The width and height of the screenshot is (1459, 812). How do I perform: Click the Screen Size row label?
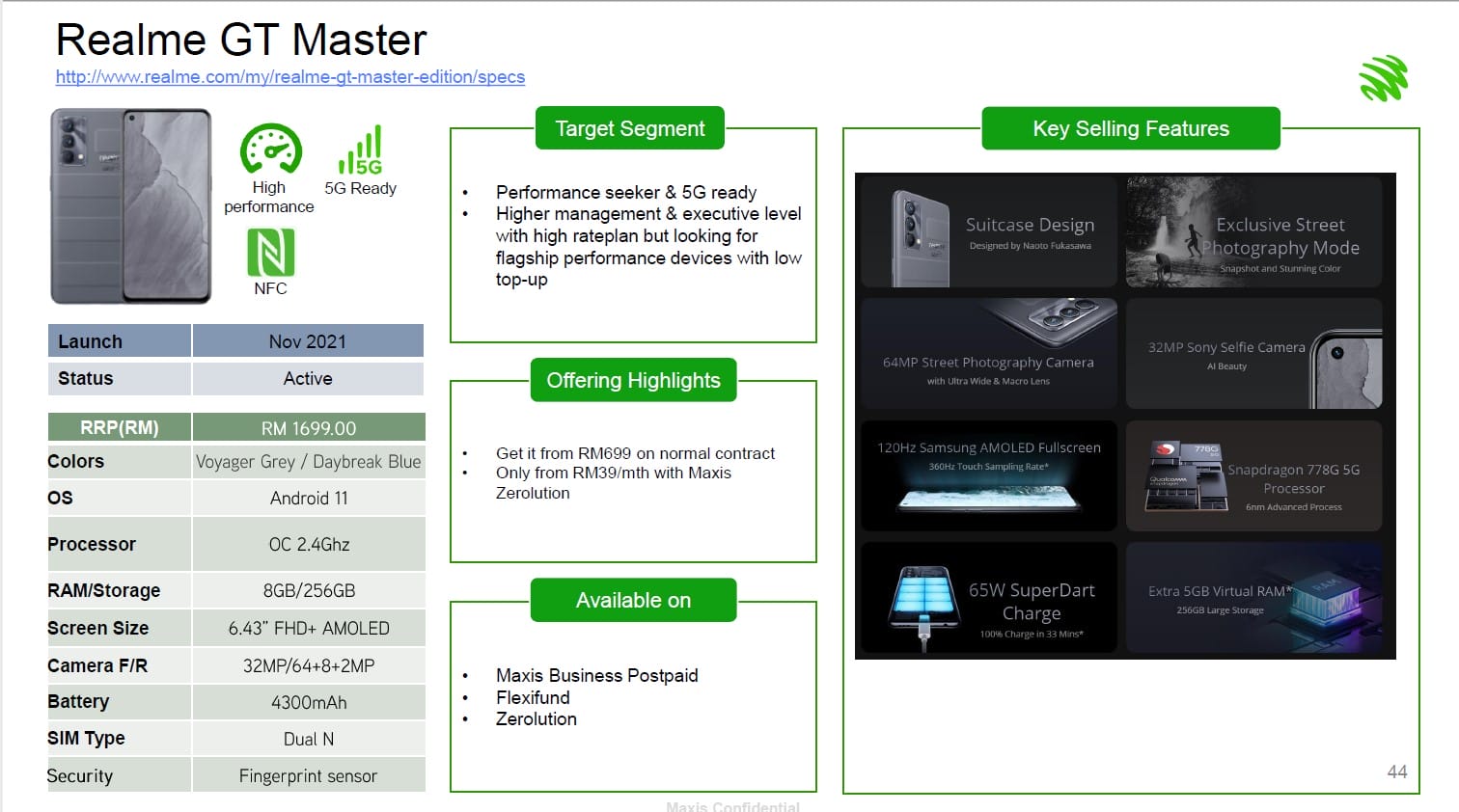point(120,628)
